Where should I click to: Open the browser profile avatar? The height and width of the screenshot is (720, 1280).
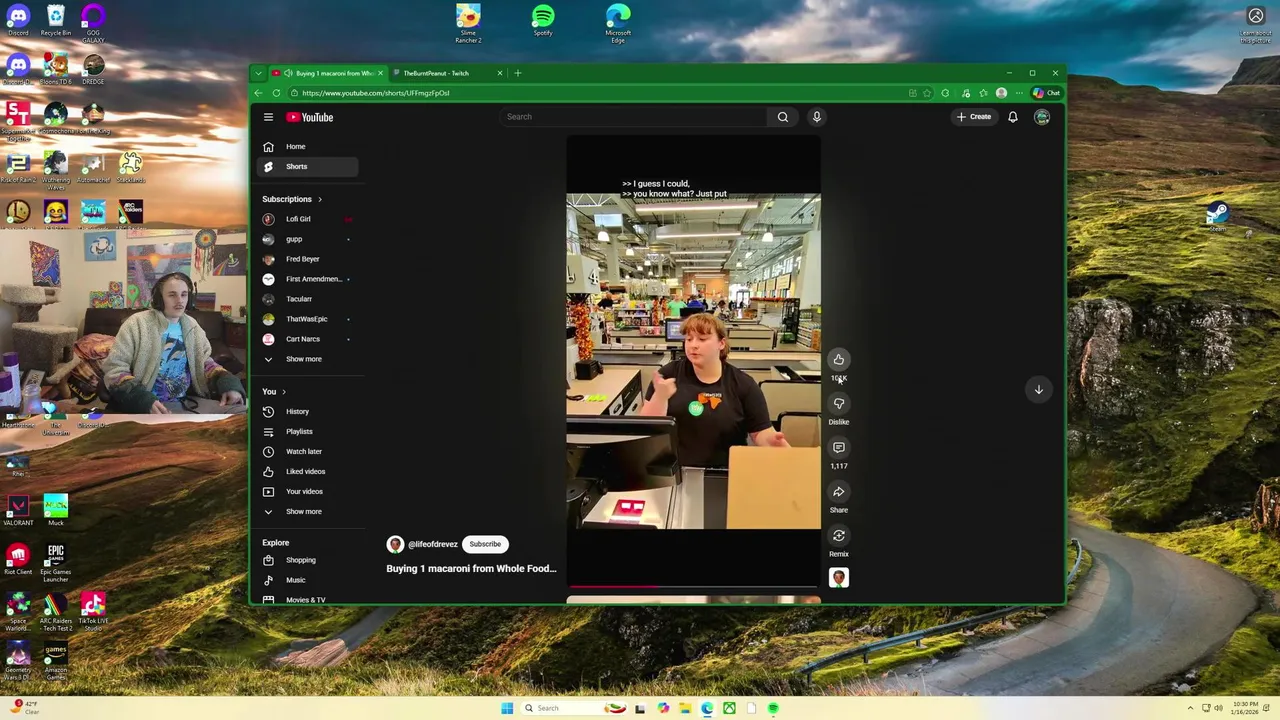(x=1001, y=93)
